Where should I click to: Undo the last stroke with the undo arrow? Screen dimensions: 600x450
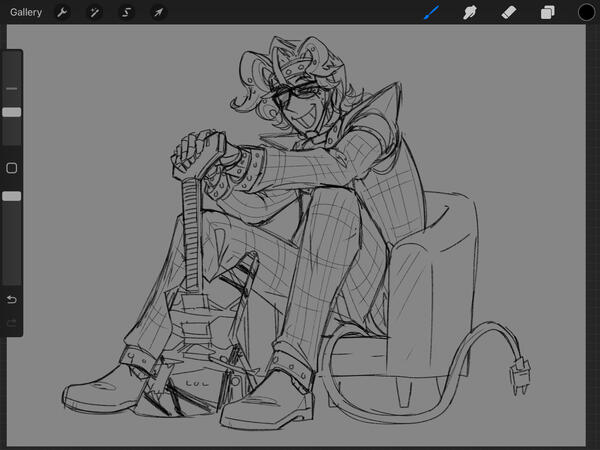point(12,299)
